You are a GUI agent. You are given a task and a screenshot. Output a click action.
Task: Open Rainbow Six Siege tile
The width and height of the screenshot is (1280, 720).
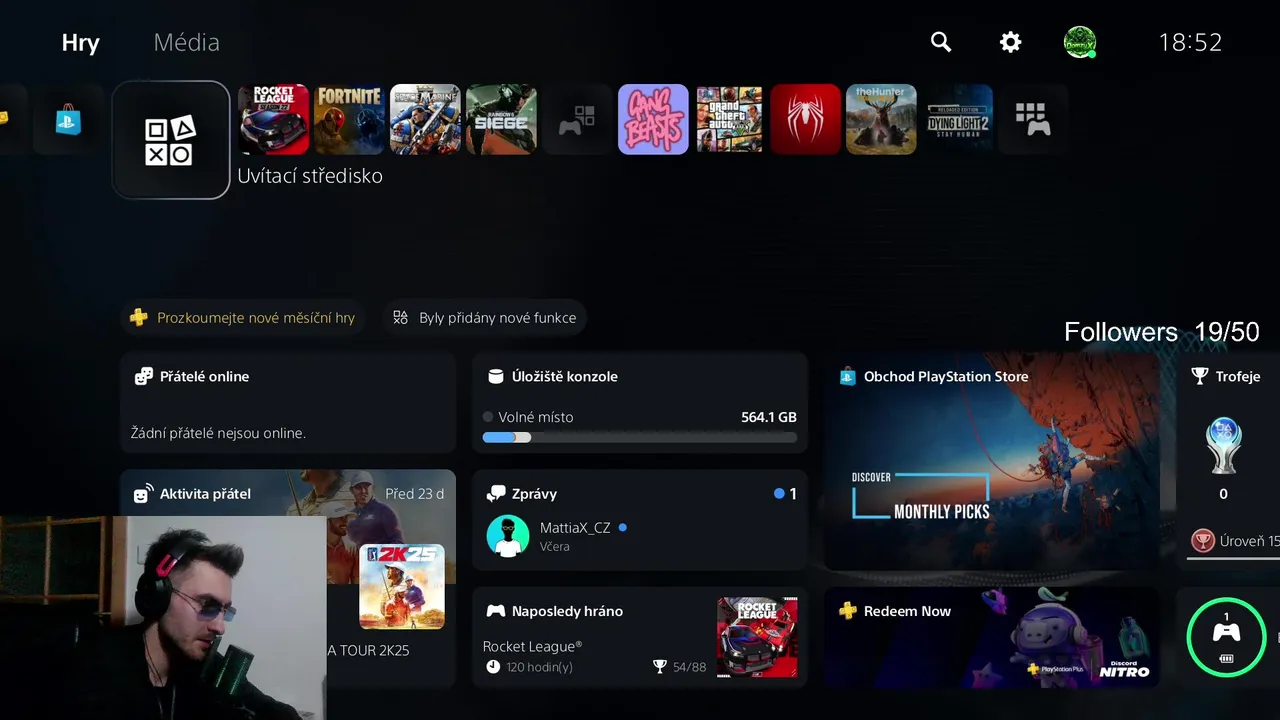click(501, 119)
